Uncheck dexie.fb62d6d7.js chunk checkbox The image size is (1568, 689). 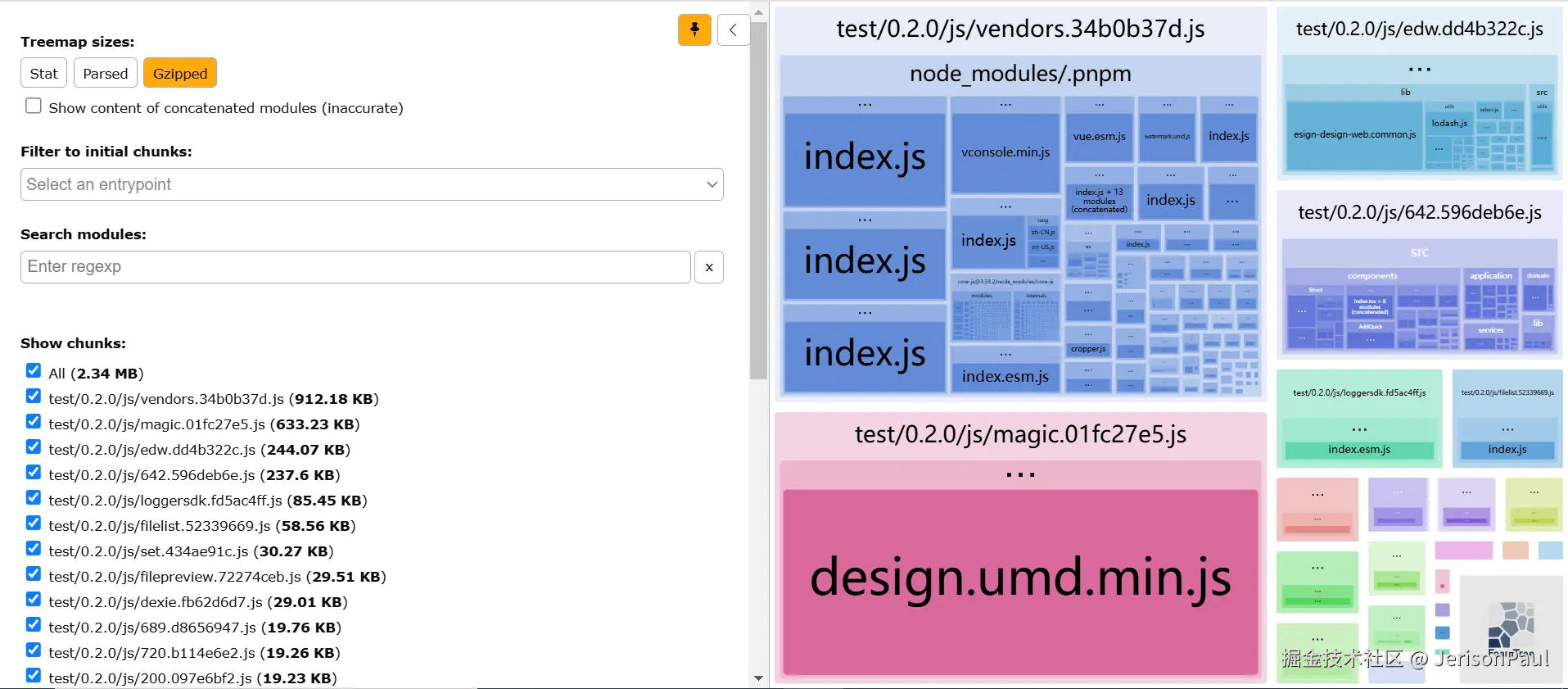click(x=34, y=599)
